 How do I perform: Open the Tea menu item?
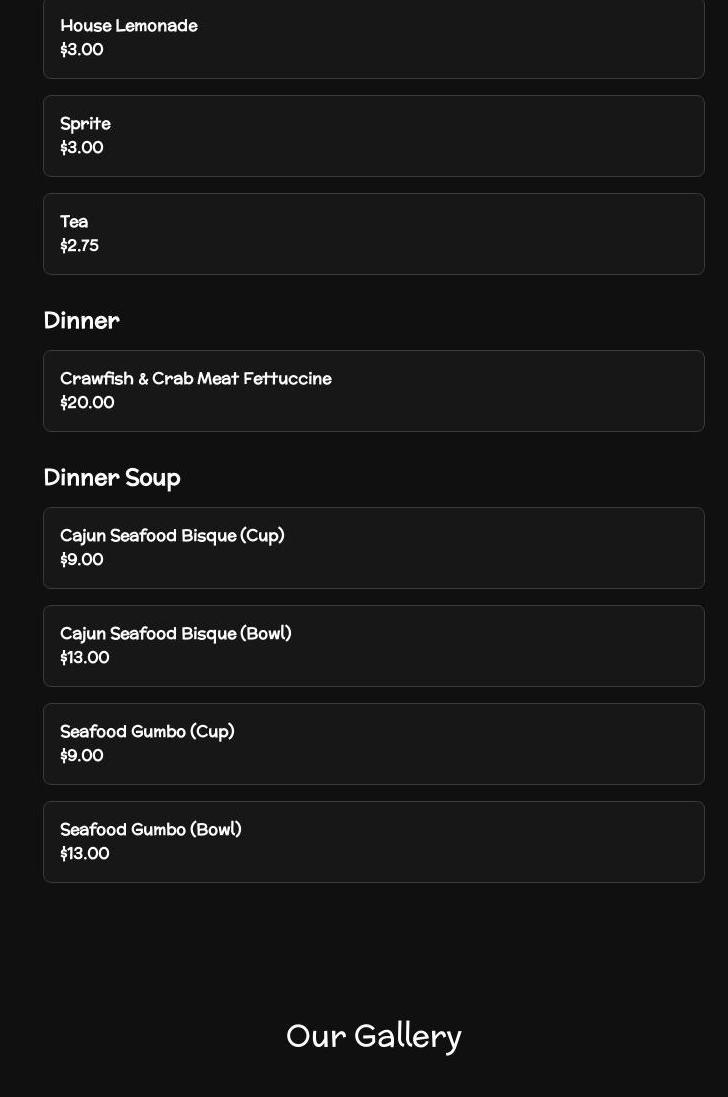click(373, 234)
